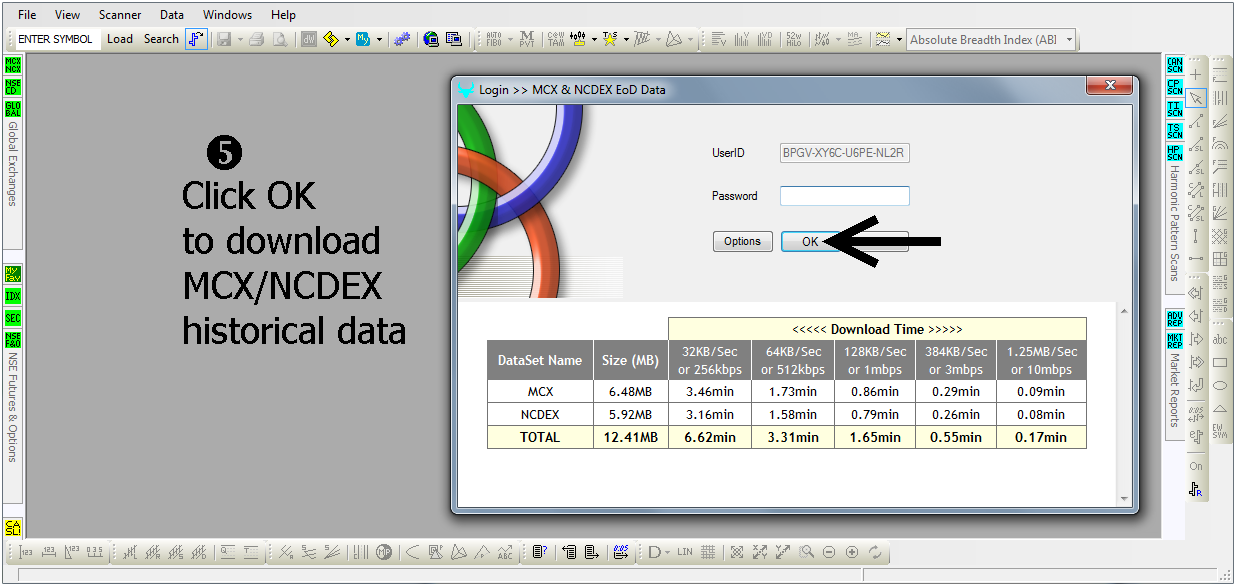This screenshot has height=586, width=1236.
Task: Open the Scanner menu
Action: pos(120,15)
